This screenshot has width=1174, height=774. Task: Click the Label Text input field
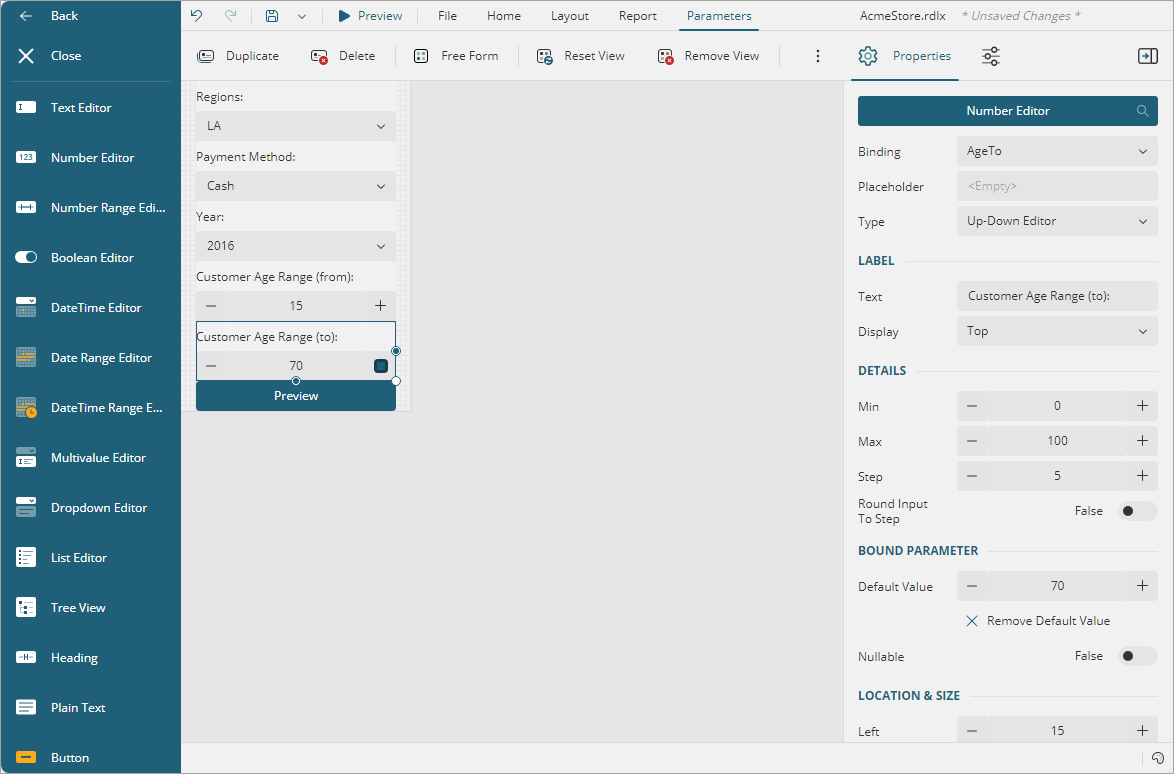(1057, 296)
